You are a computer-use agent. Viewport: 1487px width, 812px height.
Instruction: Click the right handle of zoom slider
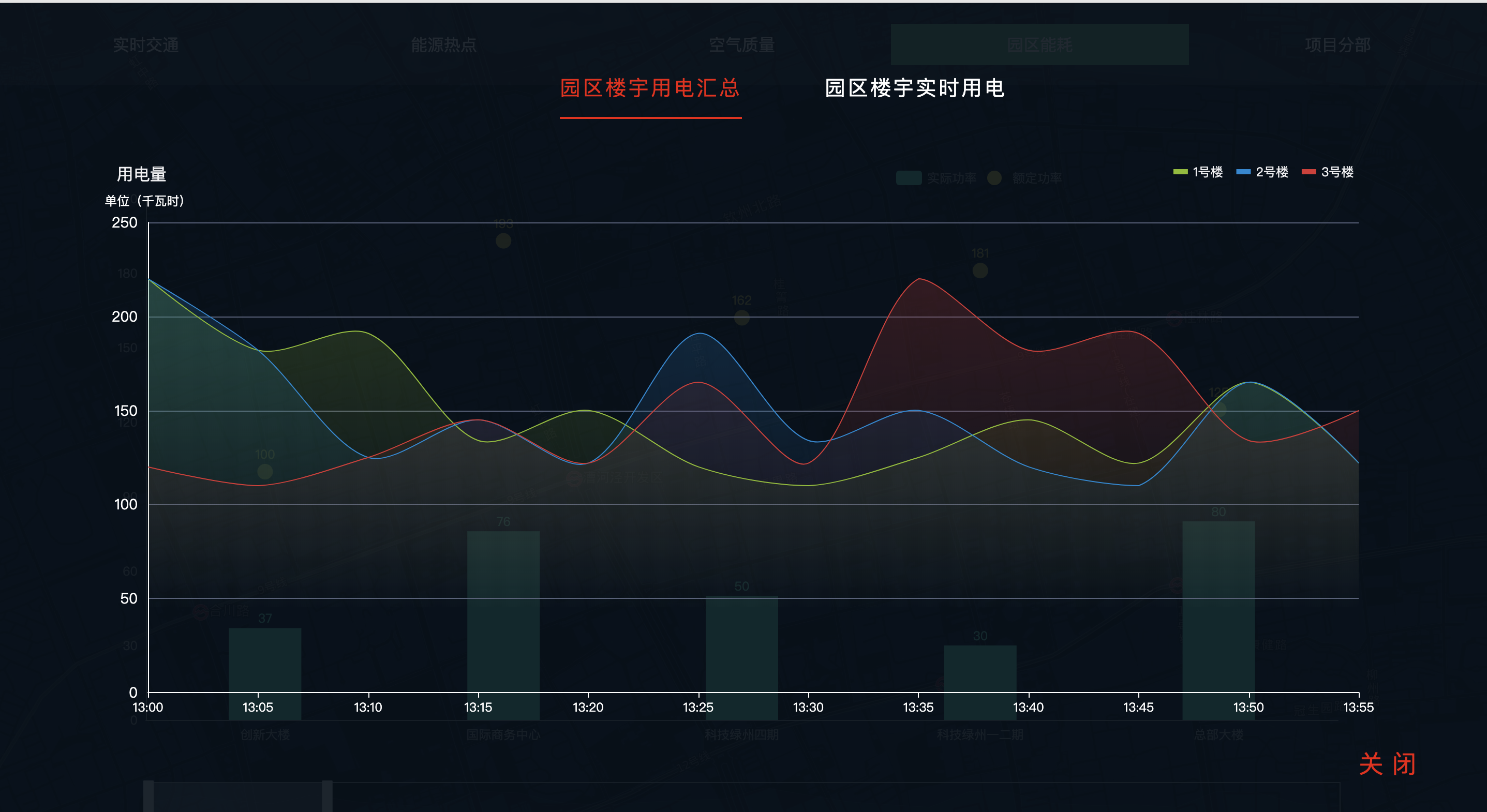(328, 796)
